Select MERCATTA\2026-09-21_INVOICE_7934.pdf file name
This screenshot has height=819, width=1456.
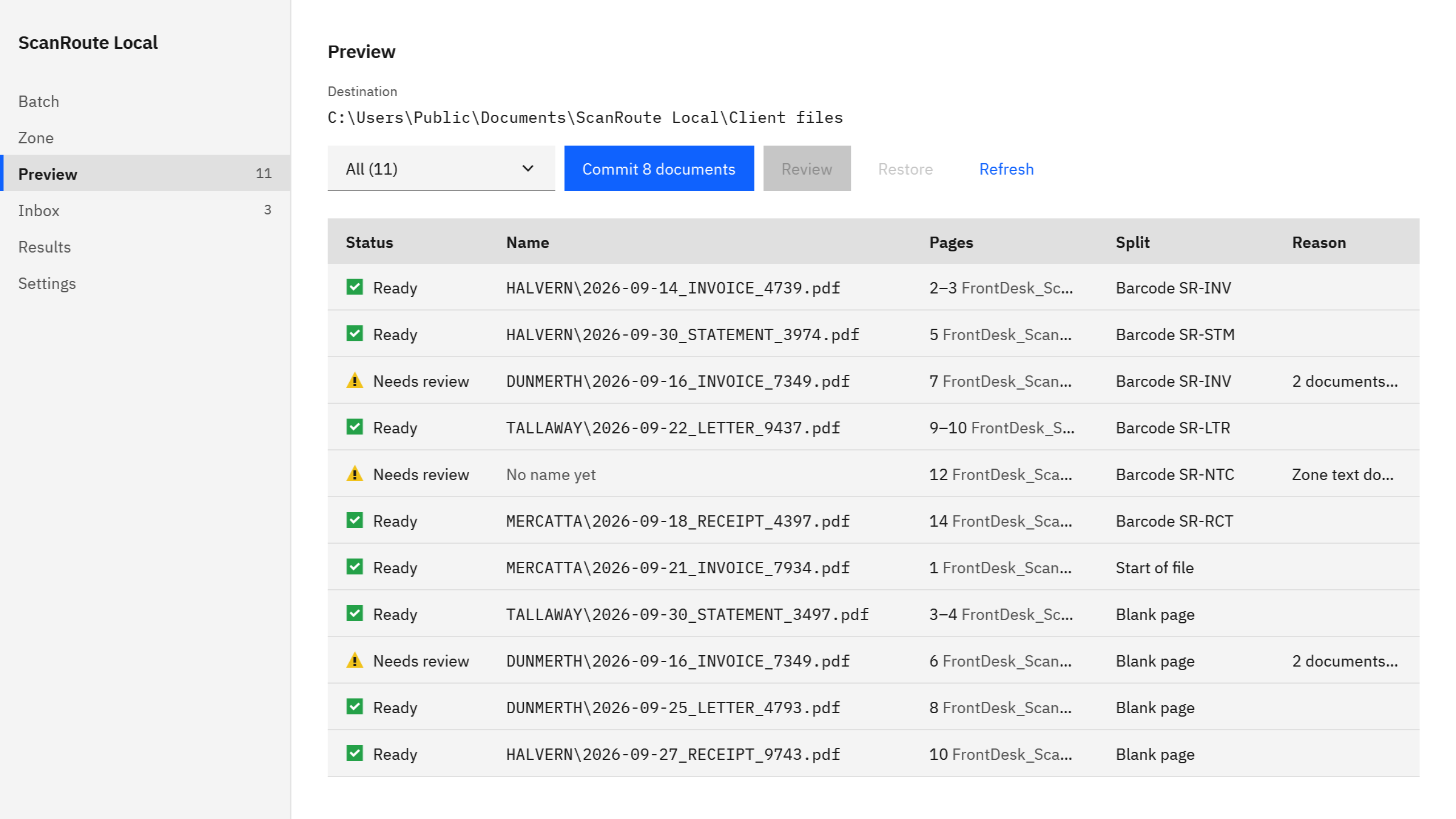click(678, 568)
